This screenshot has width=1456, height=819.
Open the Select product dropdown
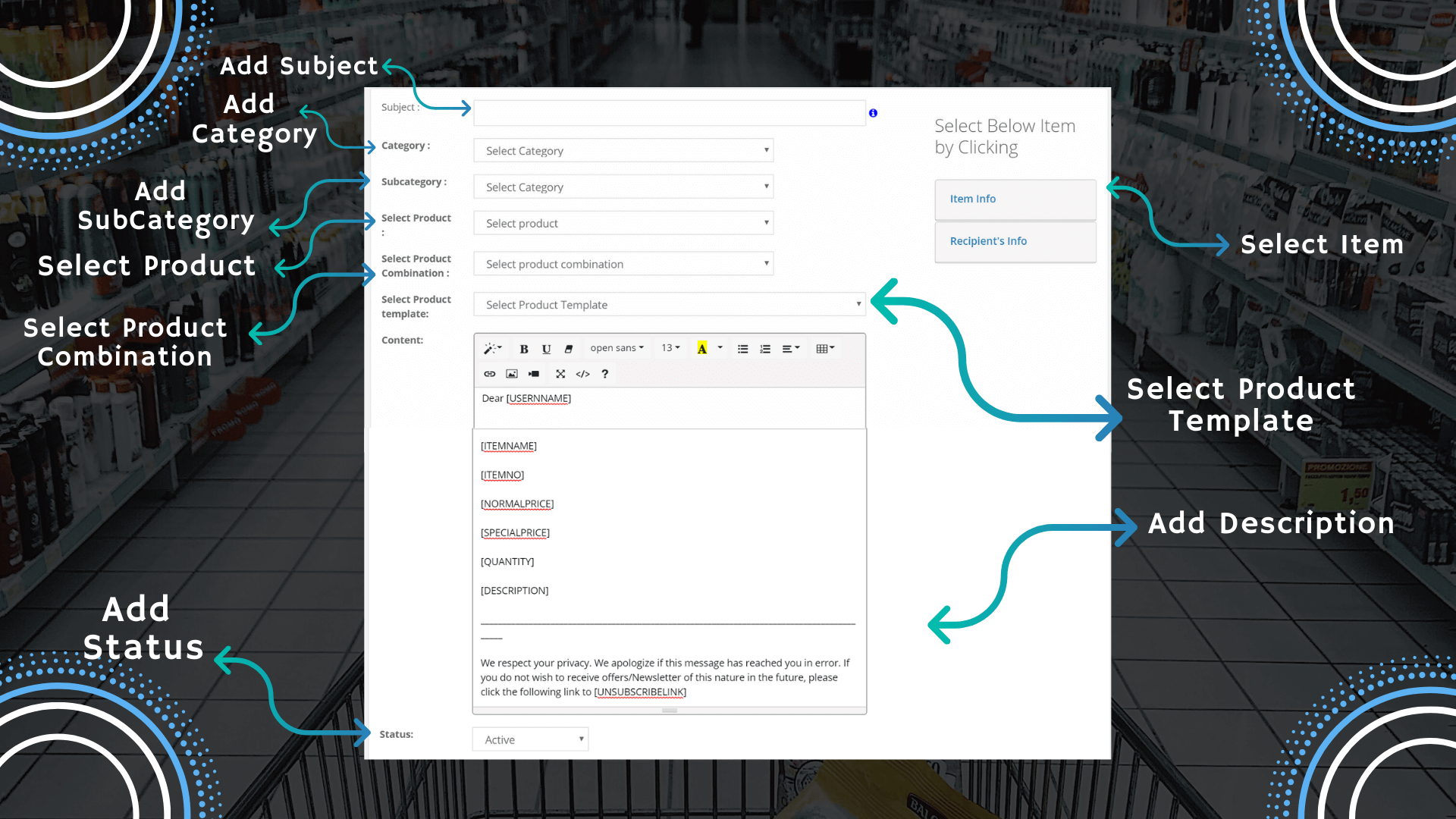(x=623, y=223)
